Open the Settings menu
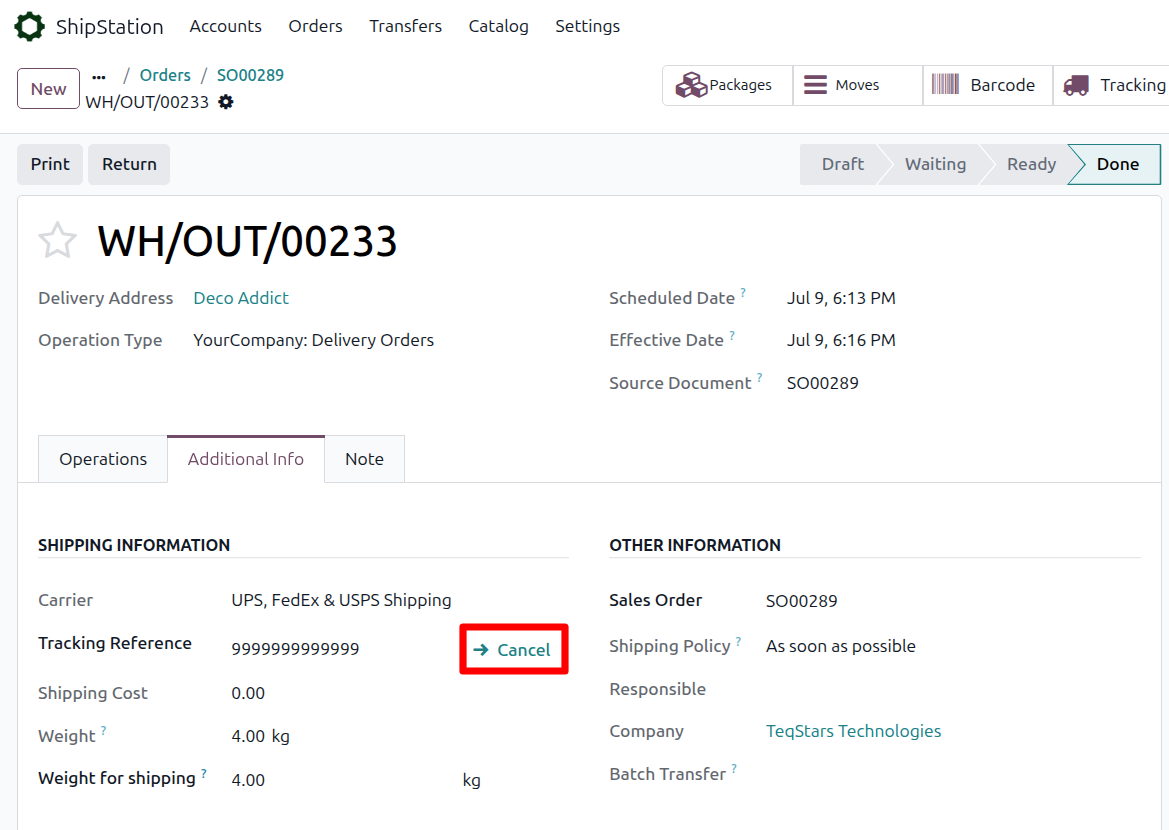This screenshot has width=1169, height=830. 587,26
